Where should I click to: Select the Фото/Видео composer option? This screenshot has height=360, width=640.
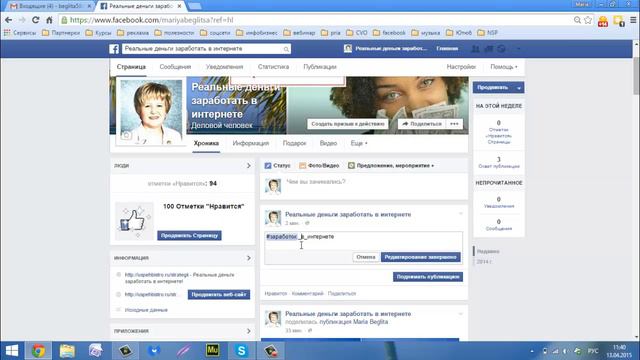tap(319, 166)
